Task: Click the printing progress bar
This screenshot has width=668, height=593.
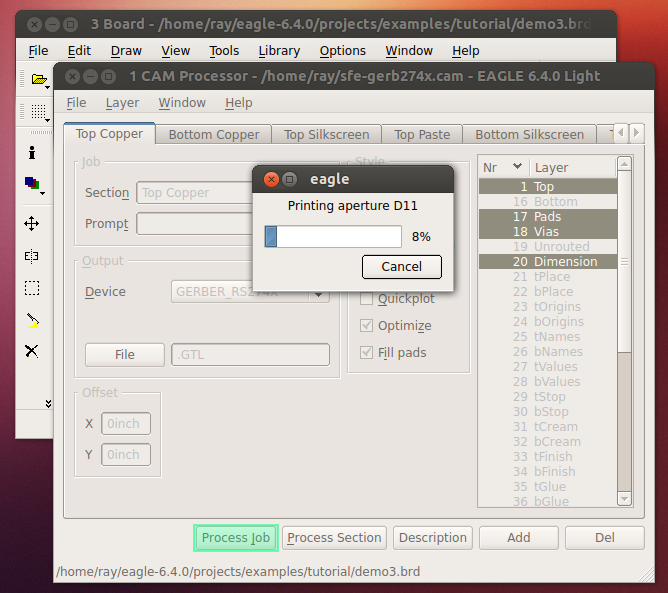Action: (333, 236)
